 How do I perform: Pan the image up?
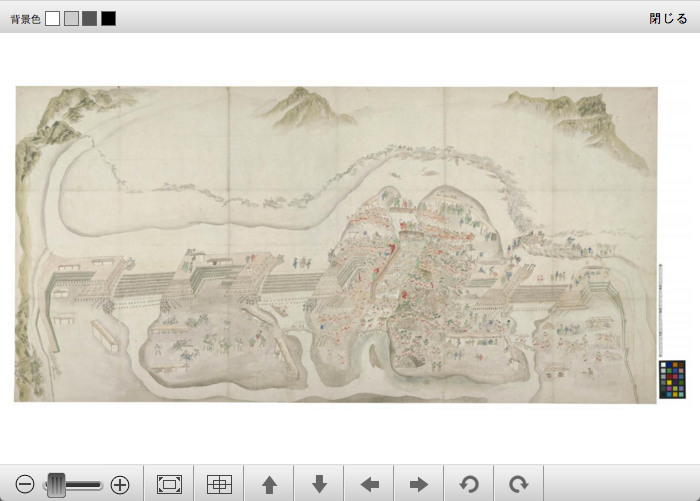click(x=269, y=484)
